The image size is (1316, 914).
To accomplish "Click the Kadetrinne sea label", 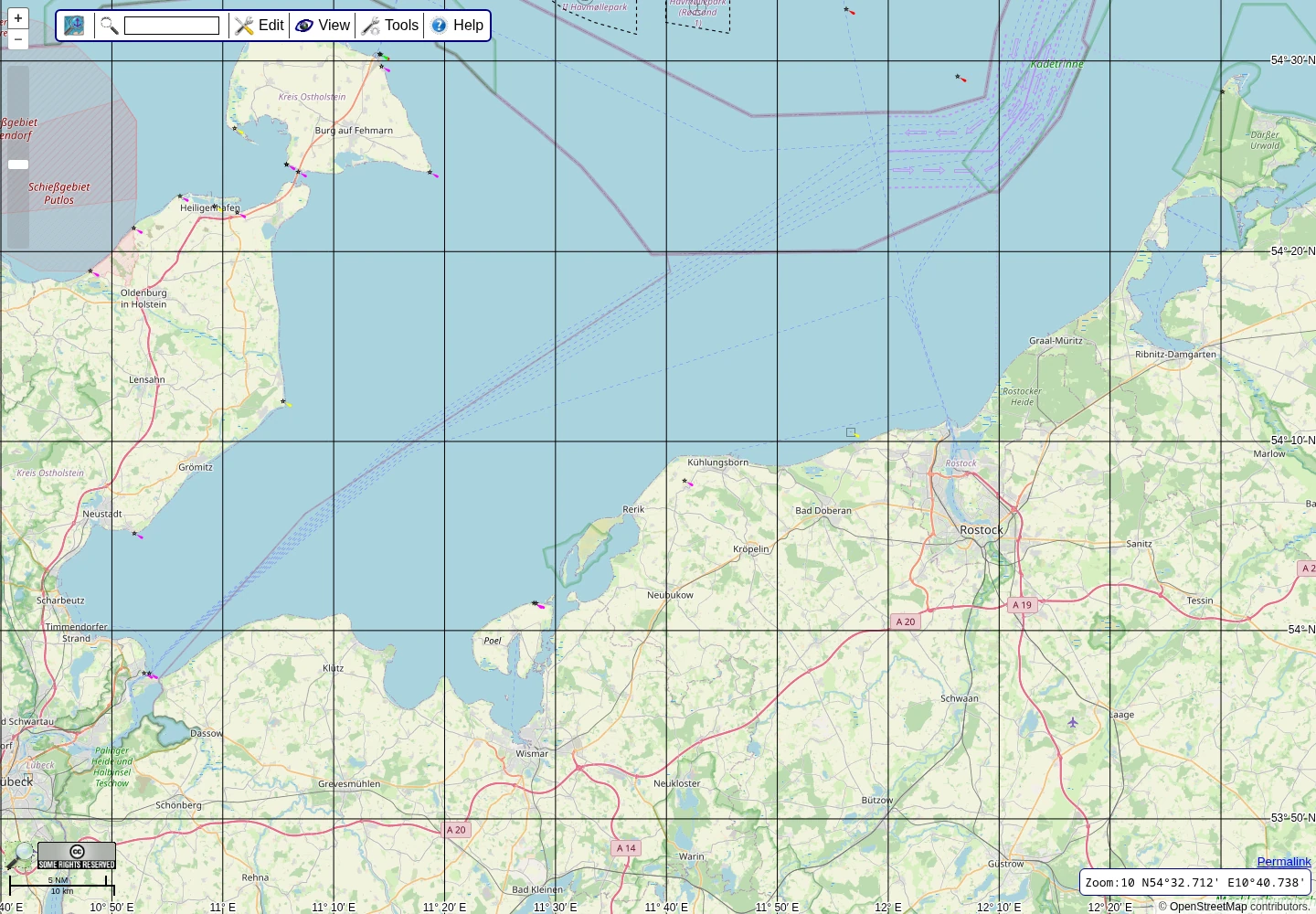I will [x=1056, y=64].
